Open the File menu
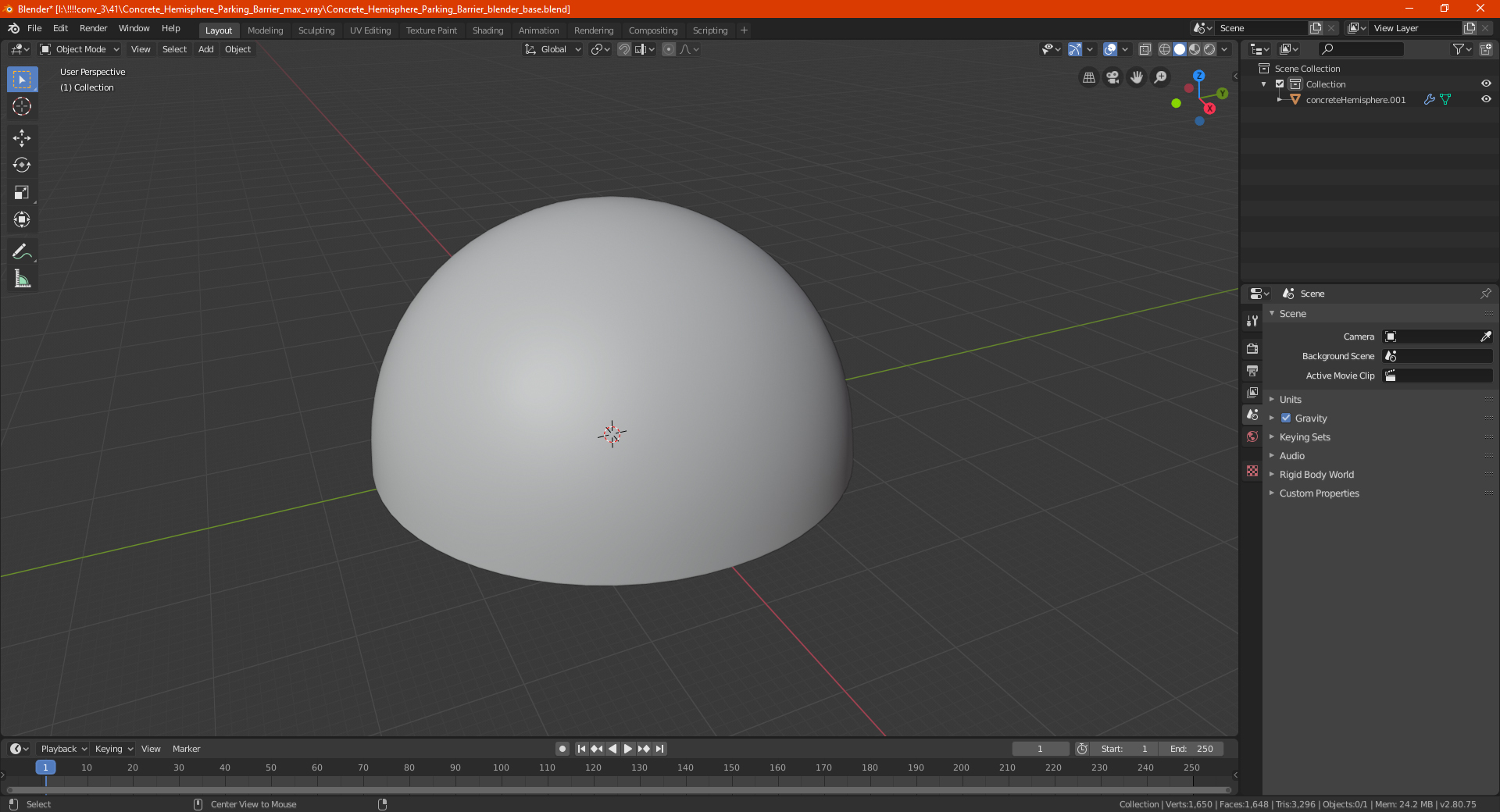This screenshot has width=1500, height=812. coord(34,28)
